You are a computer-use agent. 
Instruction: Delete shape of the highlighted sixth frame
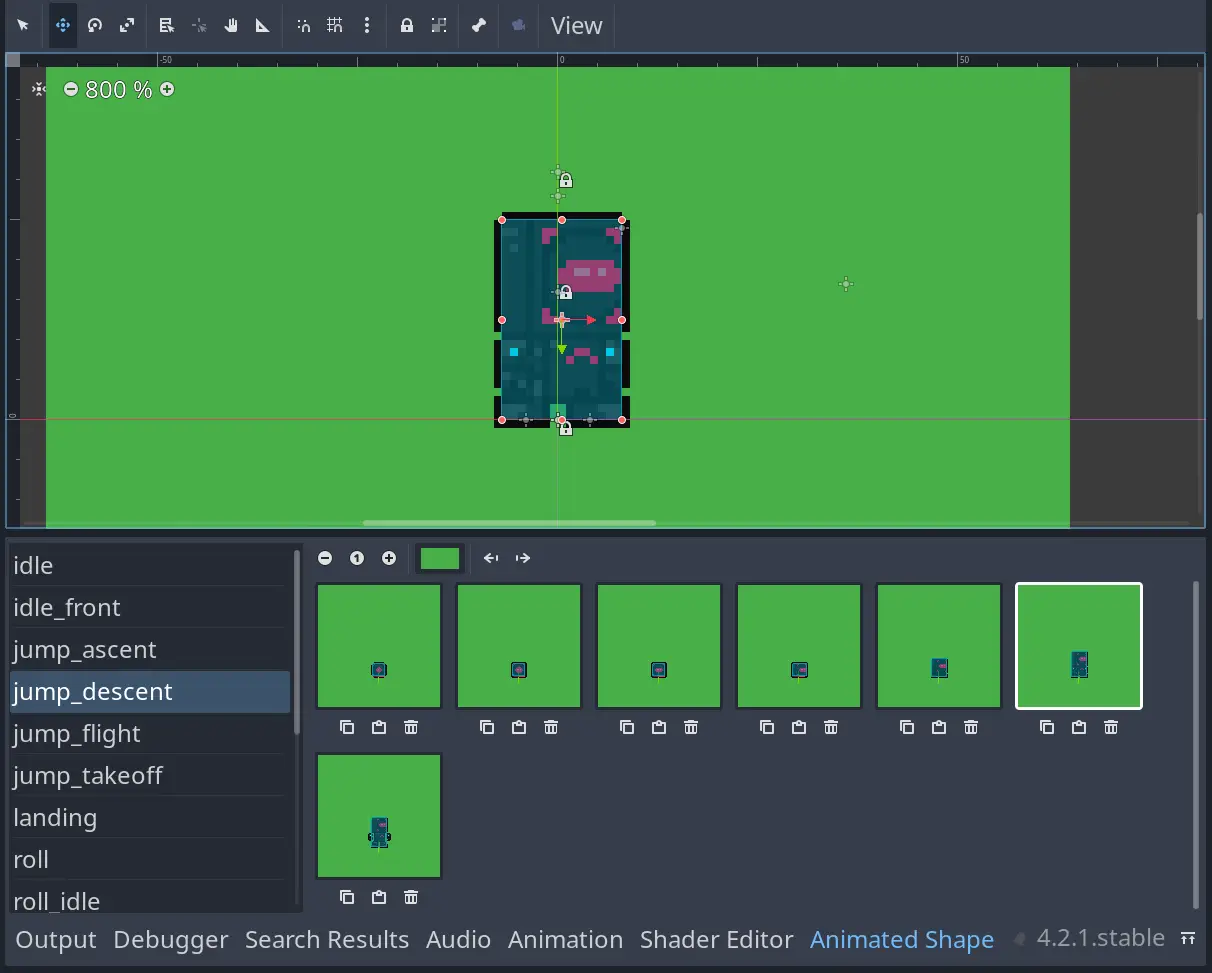click(x=1111, y=727)
